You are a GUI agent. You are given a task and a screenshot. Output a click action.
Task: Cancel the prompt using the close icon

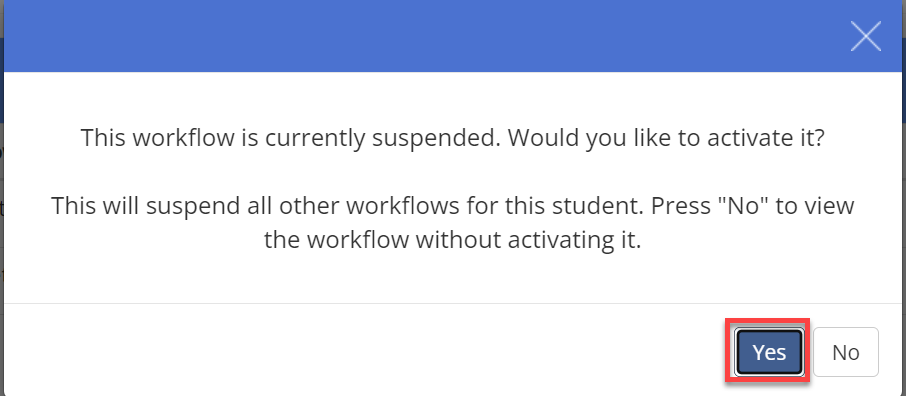click(866, 36)
